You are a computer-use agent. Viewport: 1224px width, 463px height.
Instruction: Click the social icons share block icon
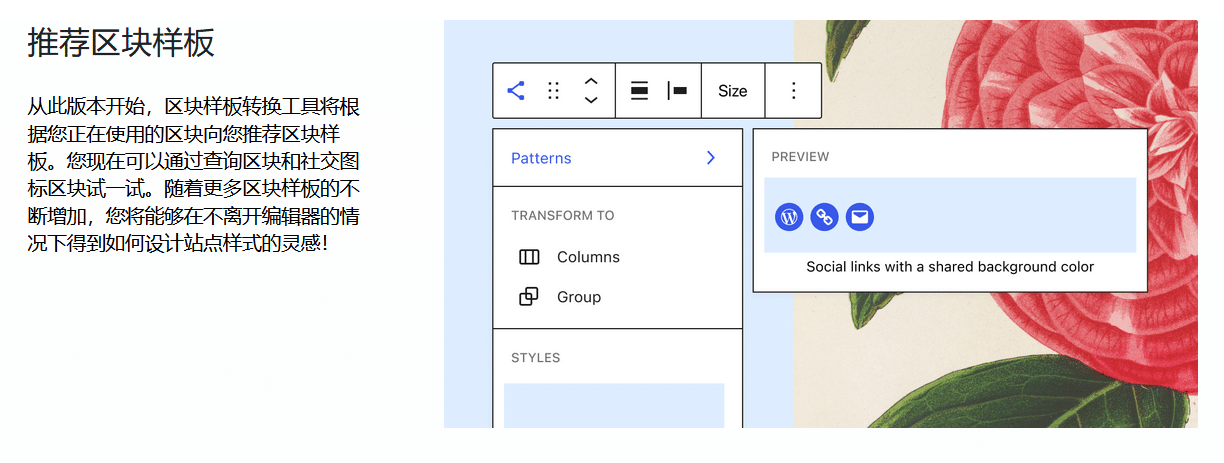click(516, 91)
